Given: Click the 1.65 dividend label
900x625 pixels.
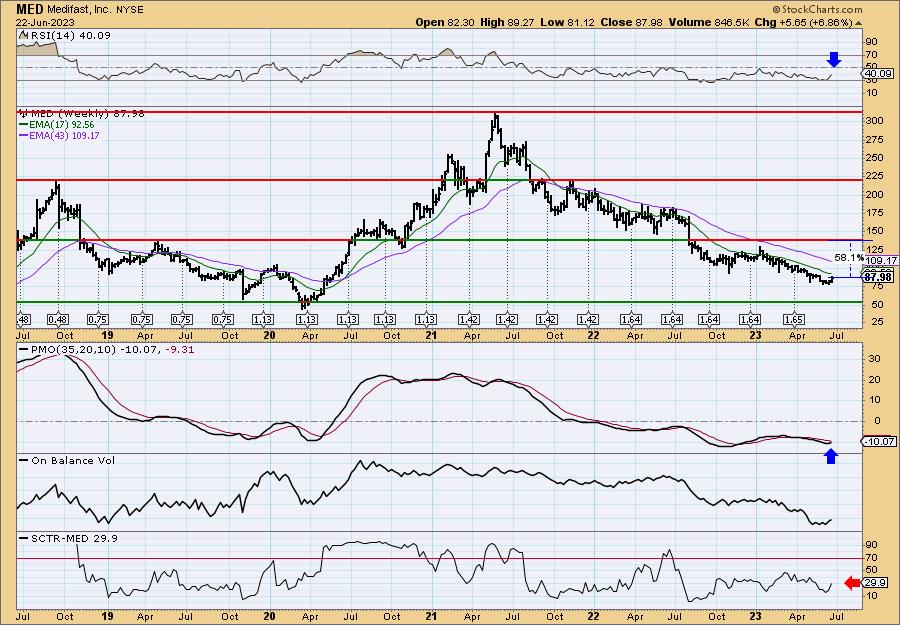Looking at the screenshot, I should (x=794, y=320).
